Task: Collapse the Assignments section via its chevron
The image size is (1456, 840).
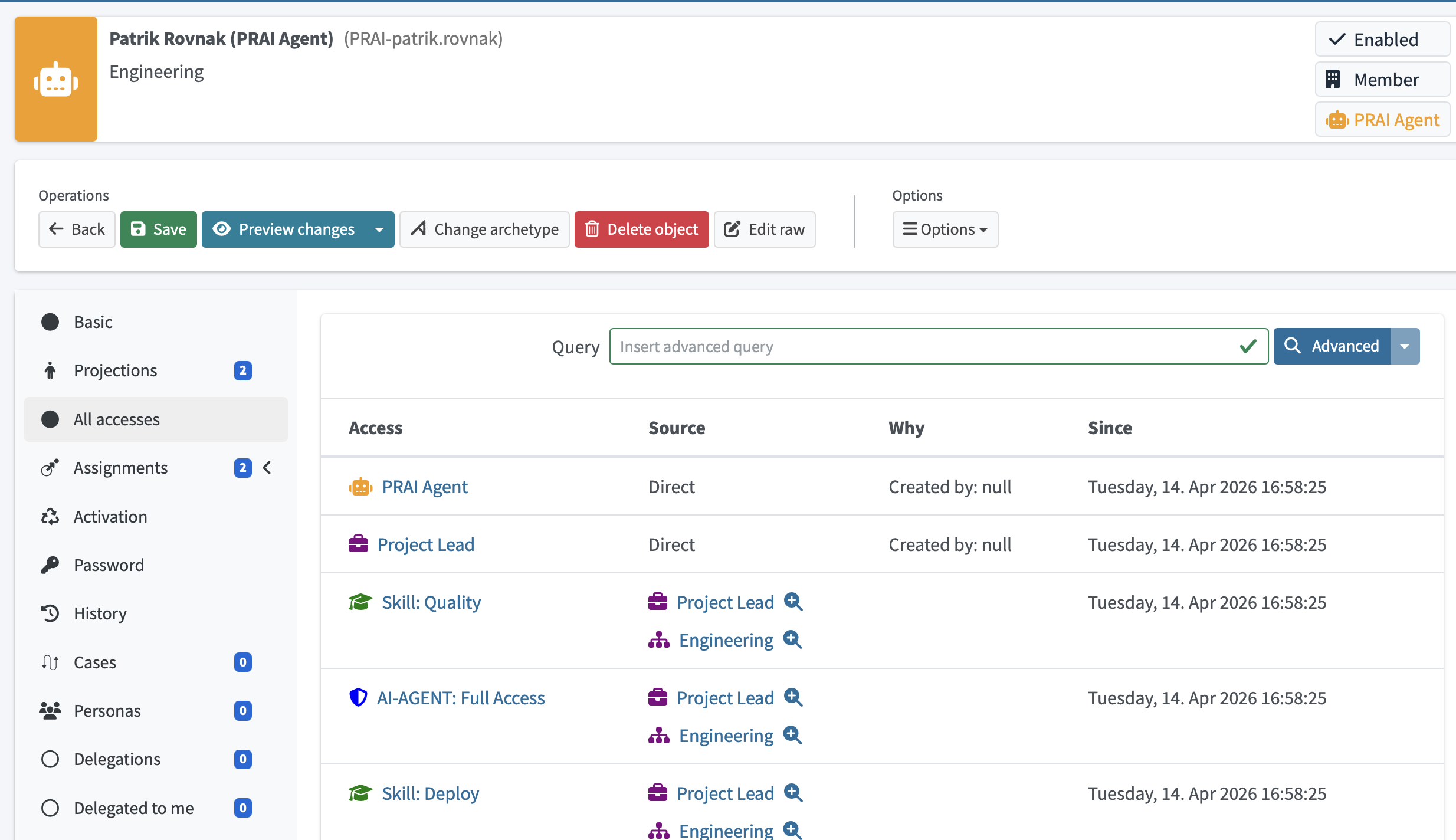Action: click(267, 467)
